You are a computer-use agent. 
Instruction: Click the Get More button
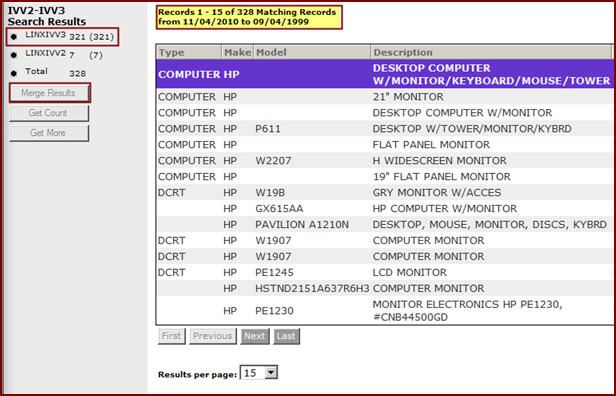coord(49,133)
